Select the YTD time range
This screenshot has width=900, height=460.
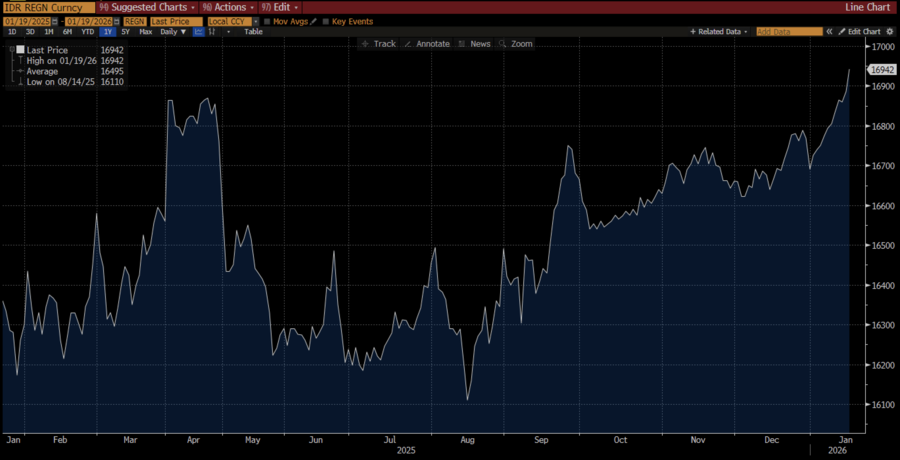(x=86, y=32)
